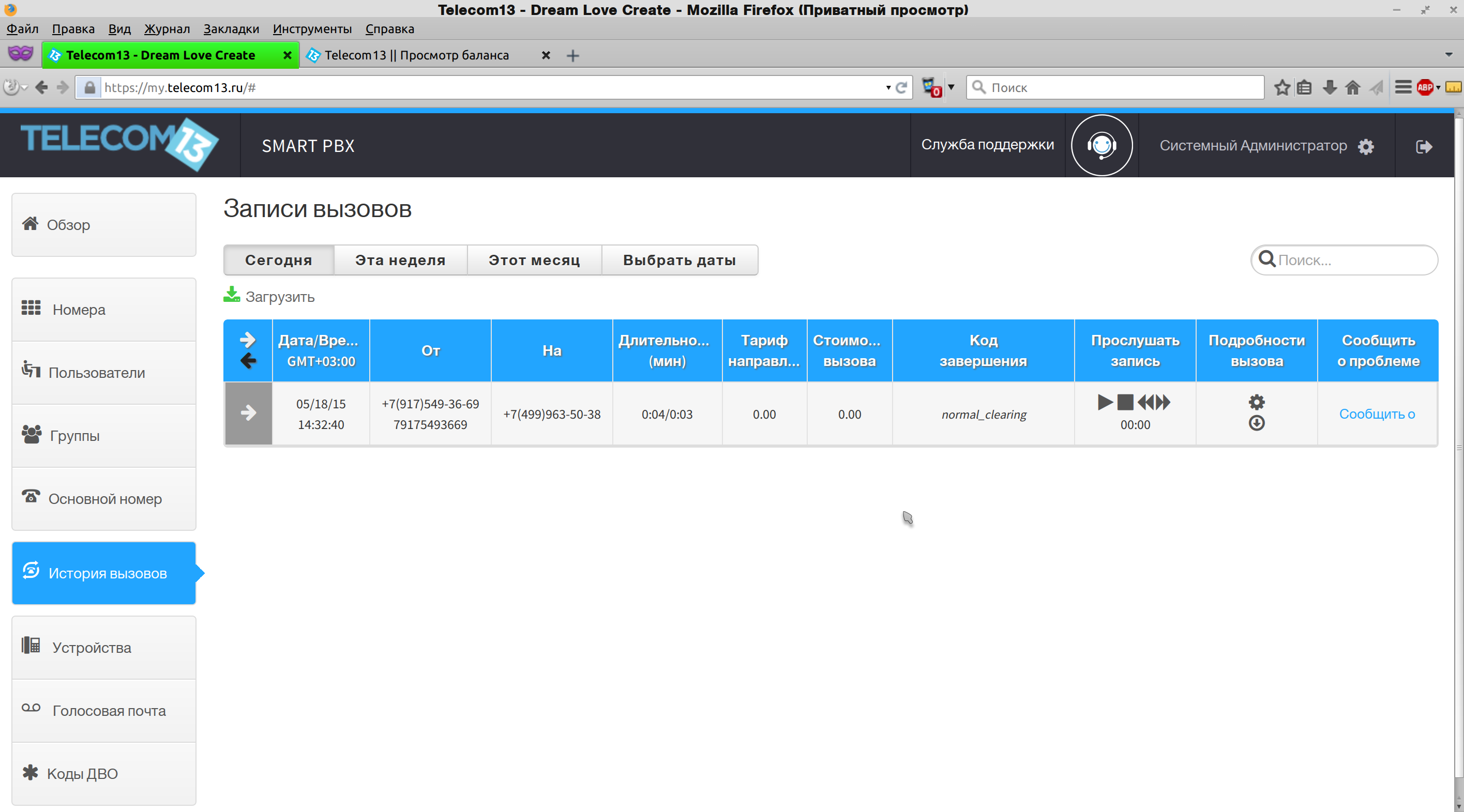Click the support headset icon
Image resolution: width=1464 pixels, height=812 pixels.
(x=1101, y=145)
